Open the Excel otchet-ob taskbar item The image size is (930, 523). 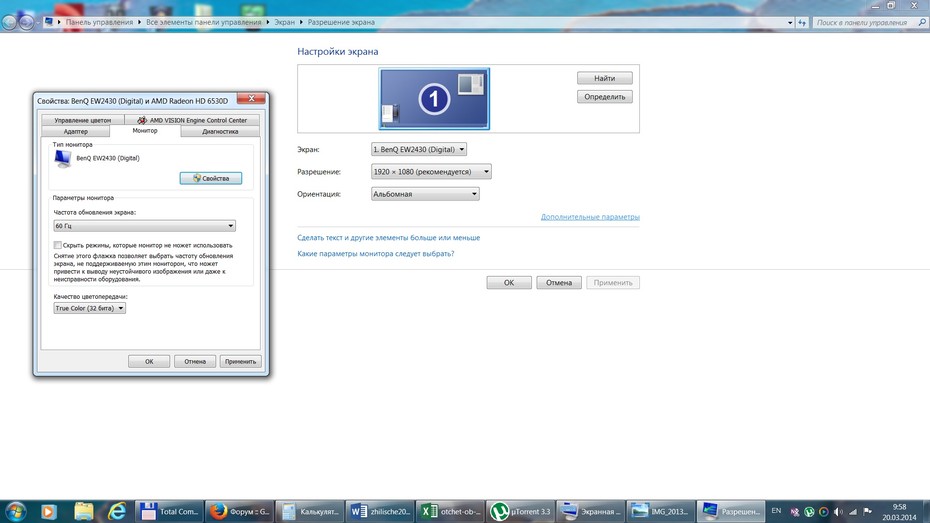[x=450, y=511]
